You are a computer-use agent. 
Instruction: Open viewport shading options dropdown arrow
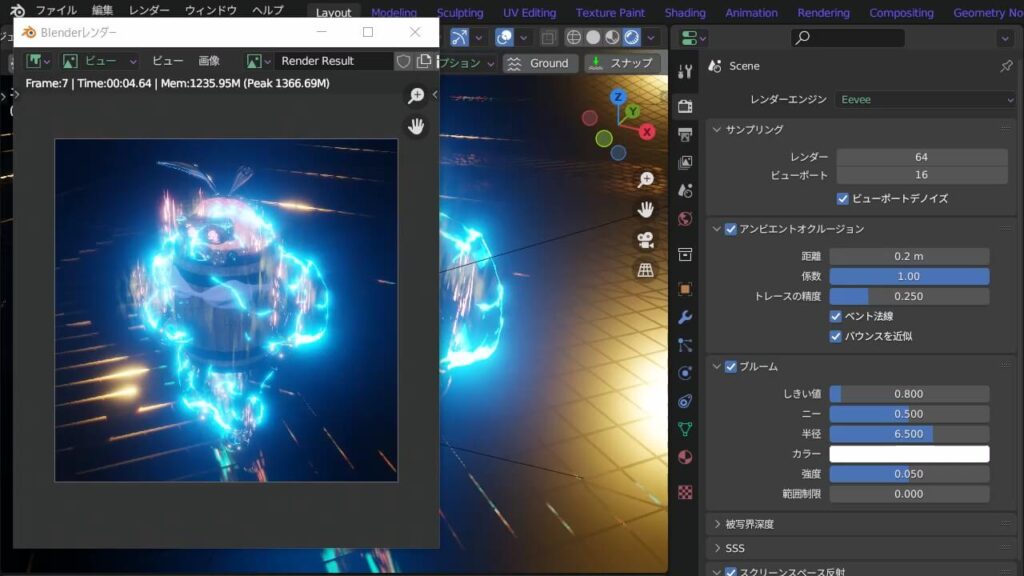click(651, 37)
